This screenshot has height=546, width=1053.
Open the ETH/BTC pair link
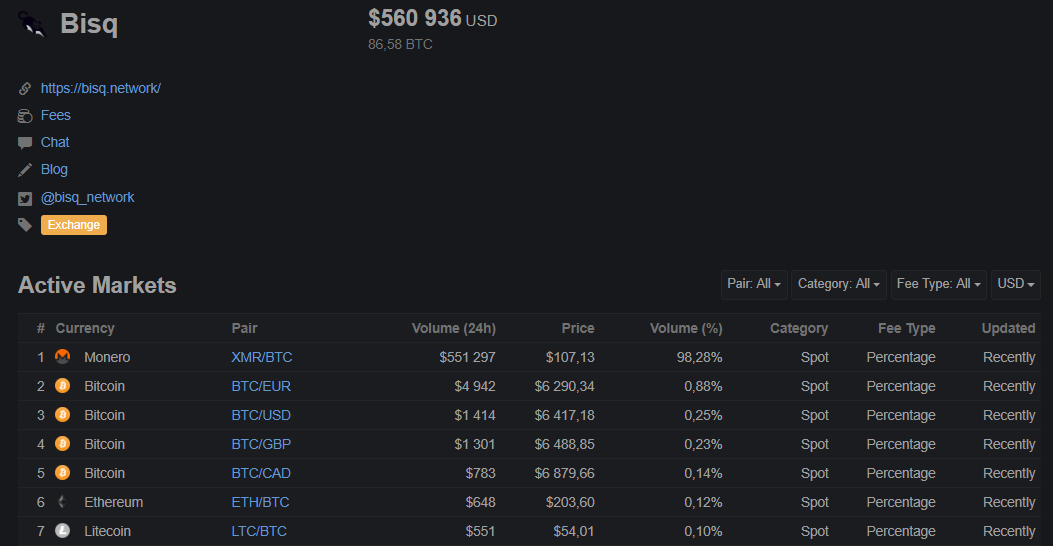click(x=261, y=502)
